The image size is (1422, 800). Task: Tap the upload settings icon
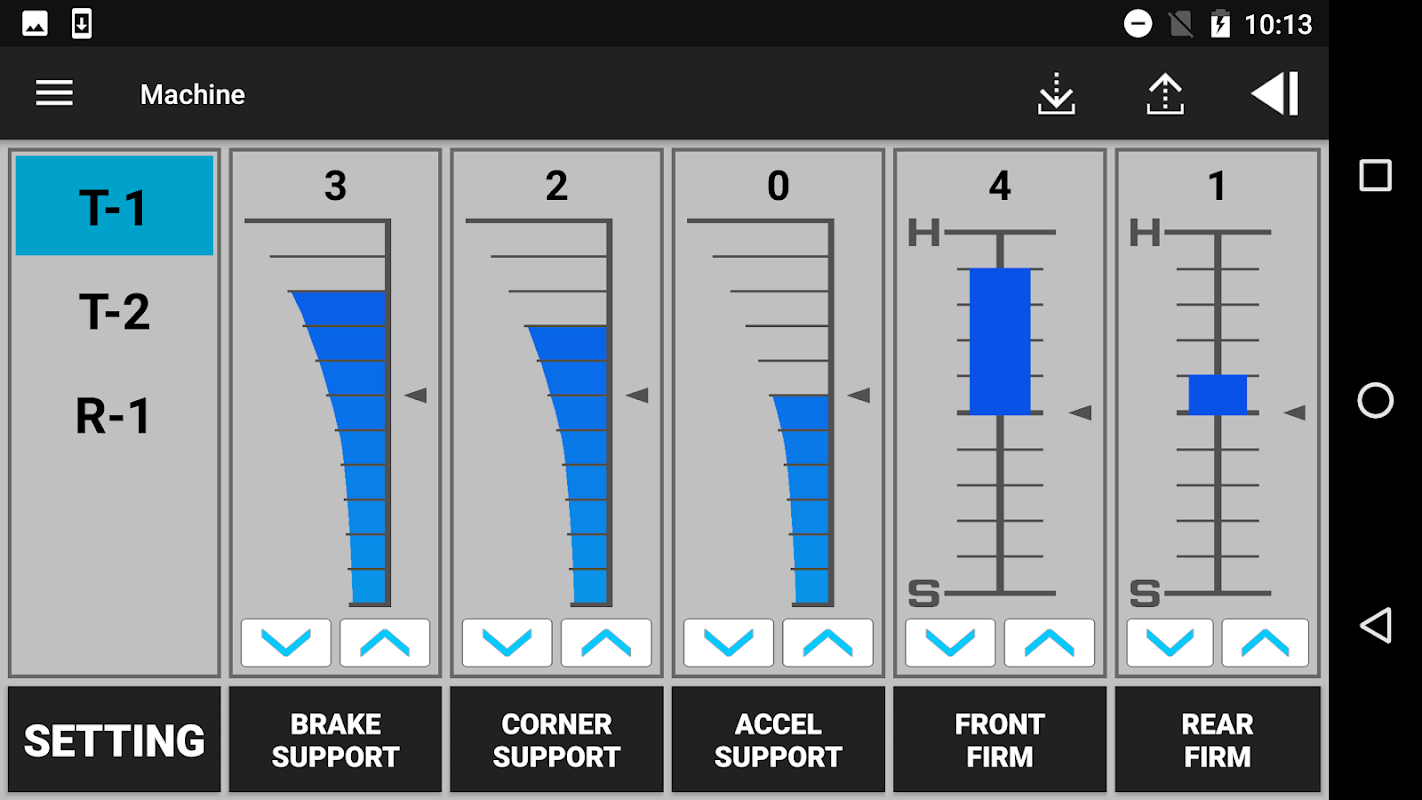[x=1165, y=94]
